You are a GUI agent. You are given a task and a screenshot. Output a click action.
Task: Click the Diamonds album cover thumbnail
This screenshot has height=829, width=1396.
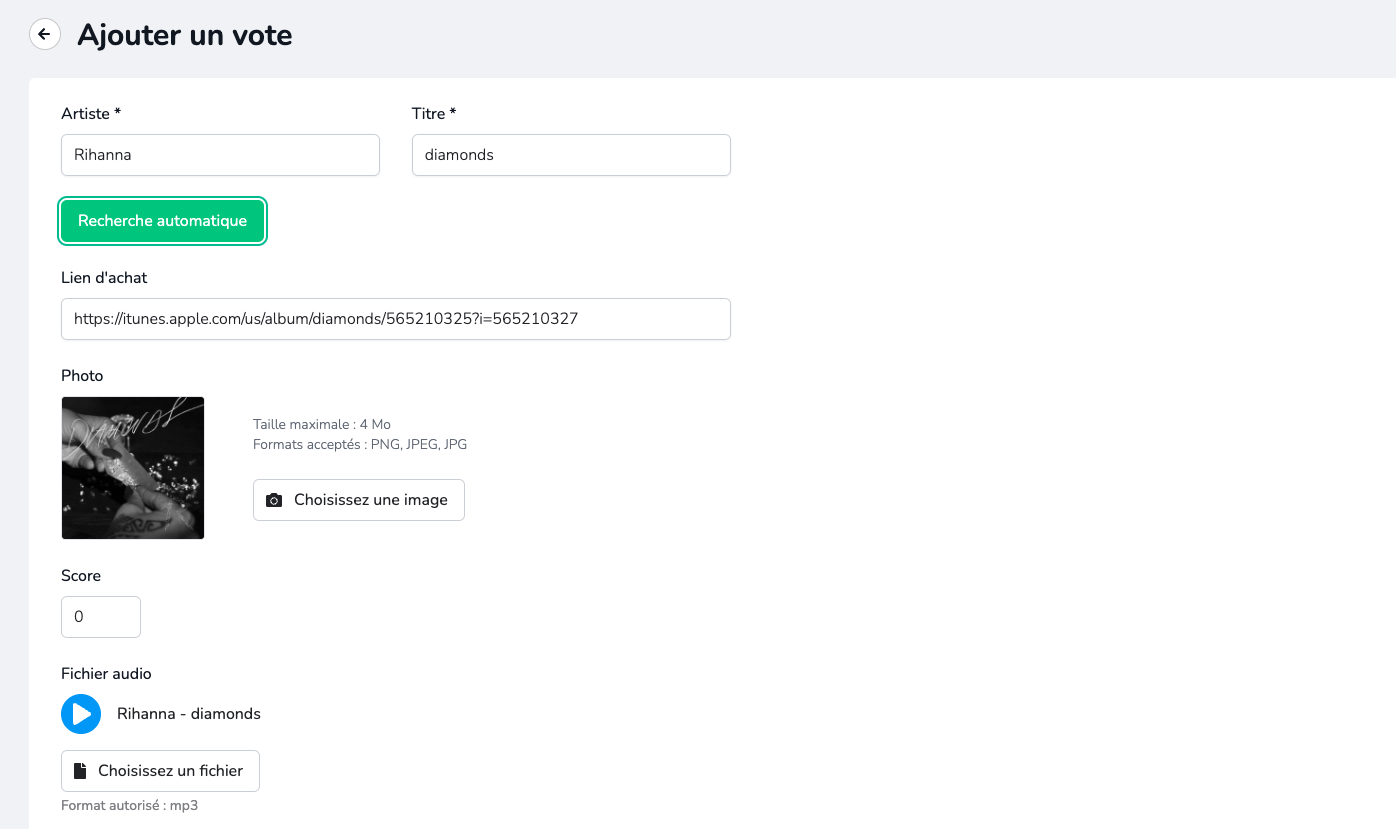(133, 468)
